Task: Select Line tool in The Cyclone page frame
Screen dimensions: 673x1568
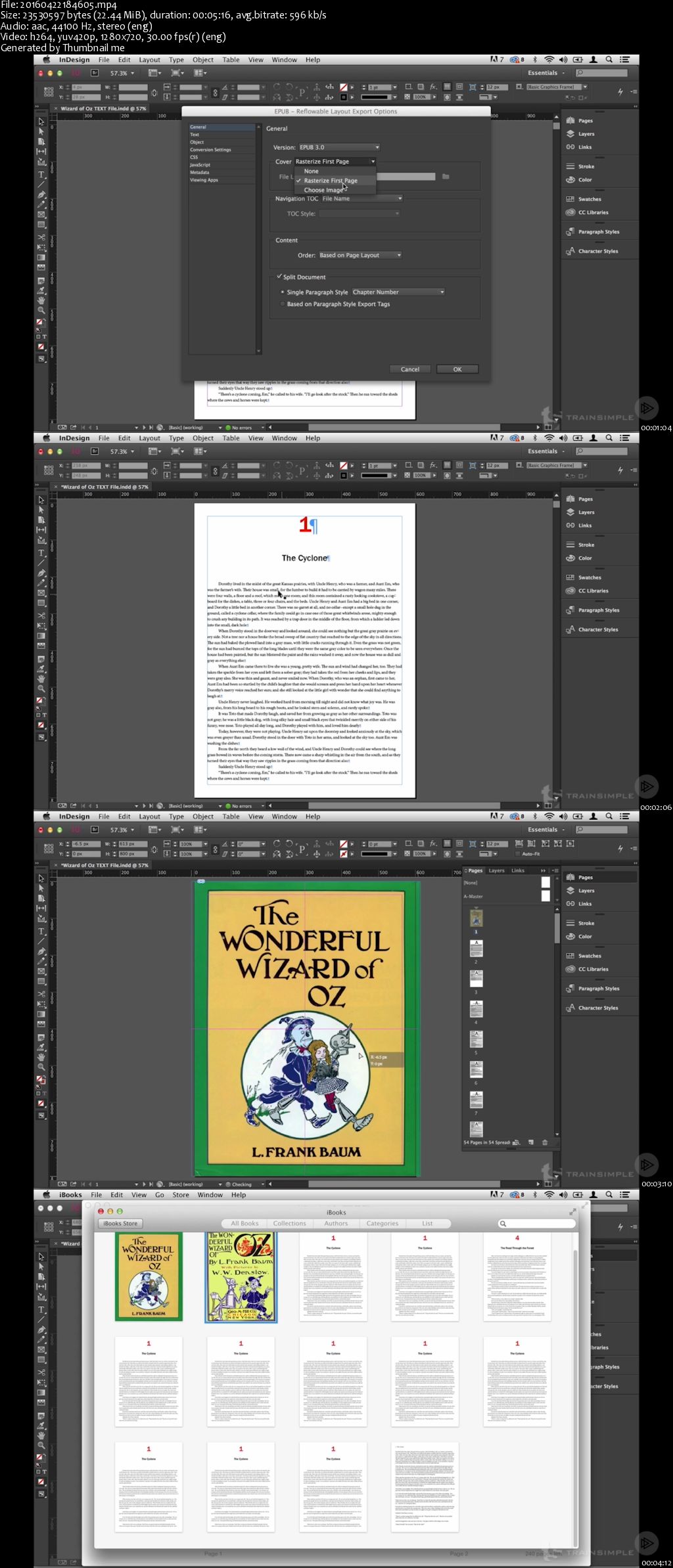Action: (x=41, y=563)
